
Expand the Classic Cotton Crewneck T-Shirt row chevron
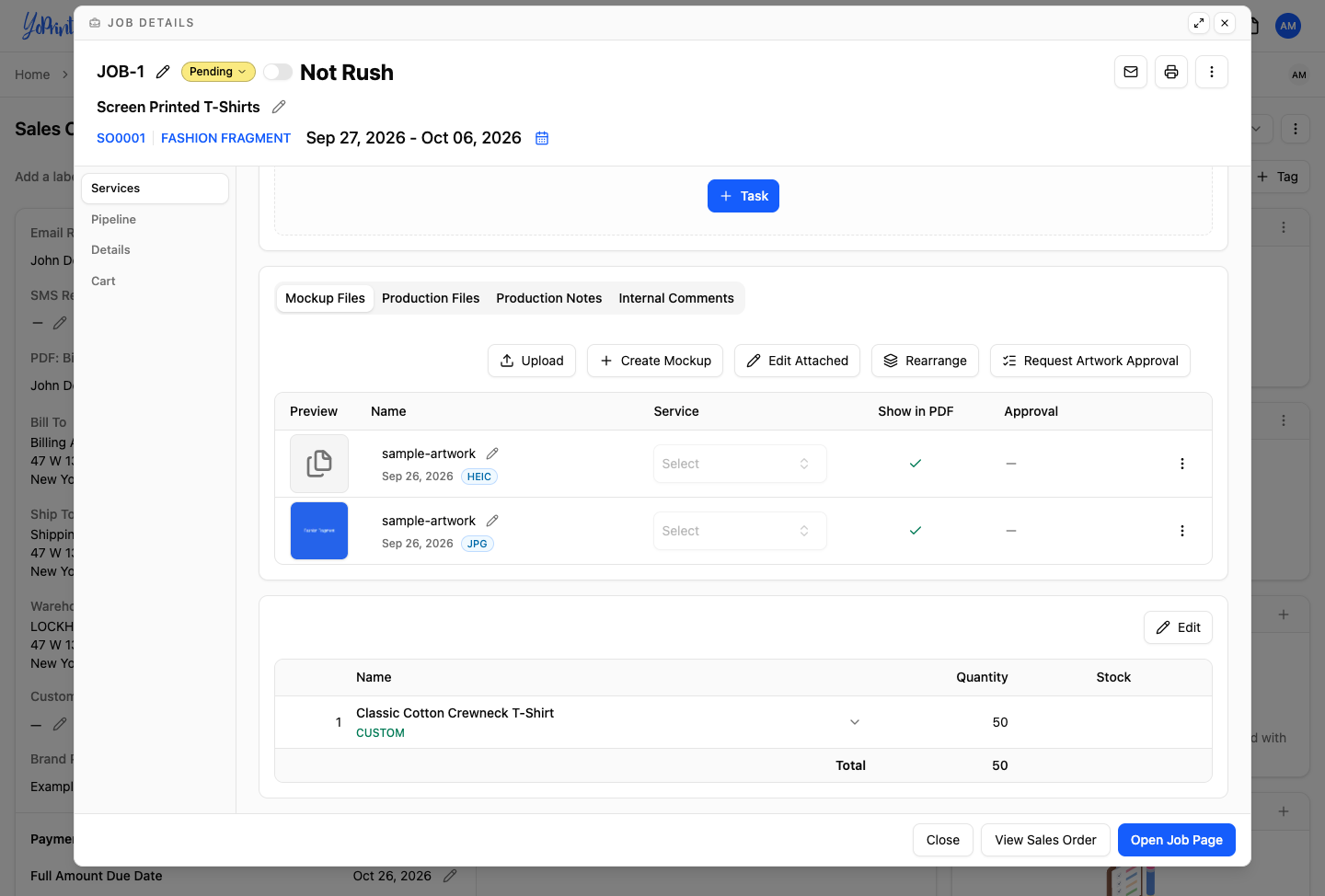point(855,722)
